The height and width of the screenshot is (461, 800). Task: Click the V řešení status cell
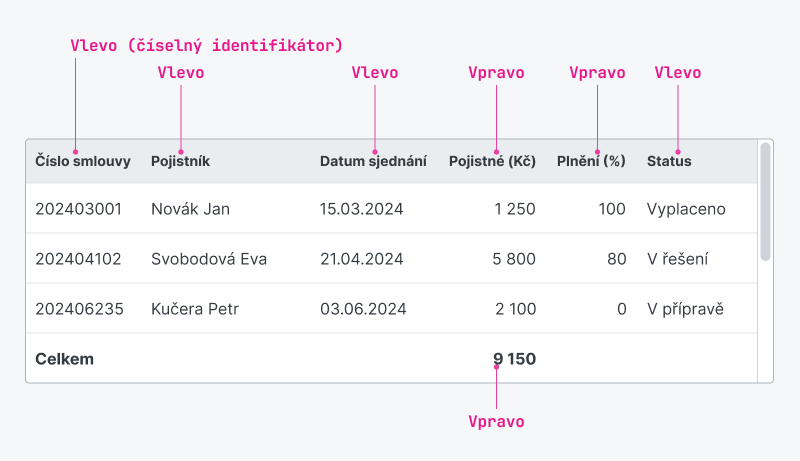point(678,259)
